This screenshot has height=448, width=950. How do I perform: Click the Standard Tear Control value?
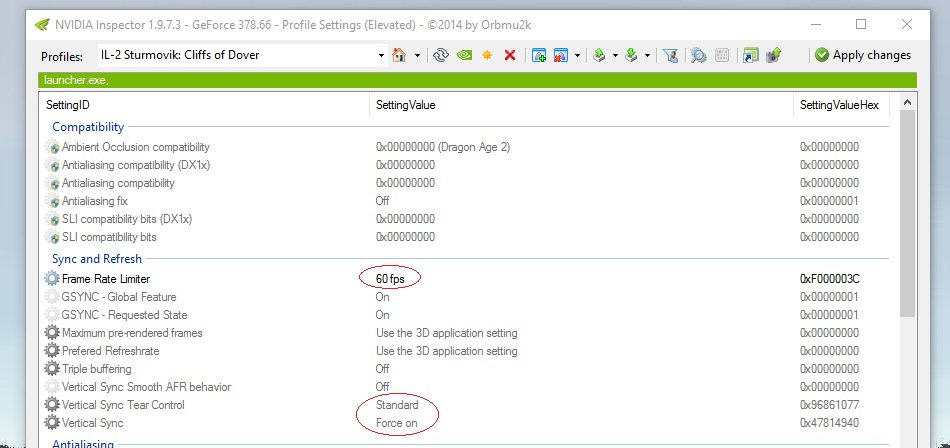point(397,405)
